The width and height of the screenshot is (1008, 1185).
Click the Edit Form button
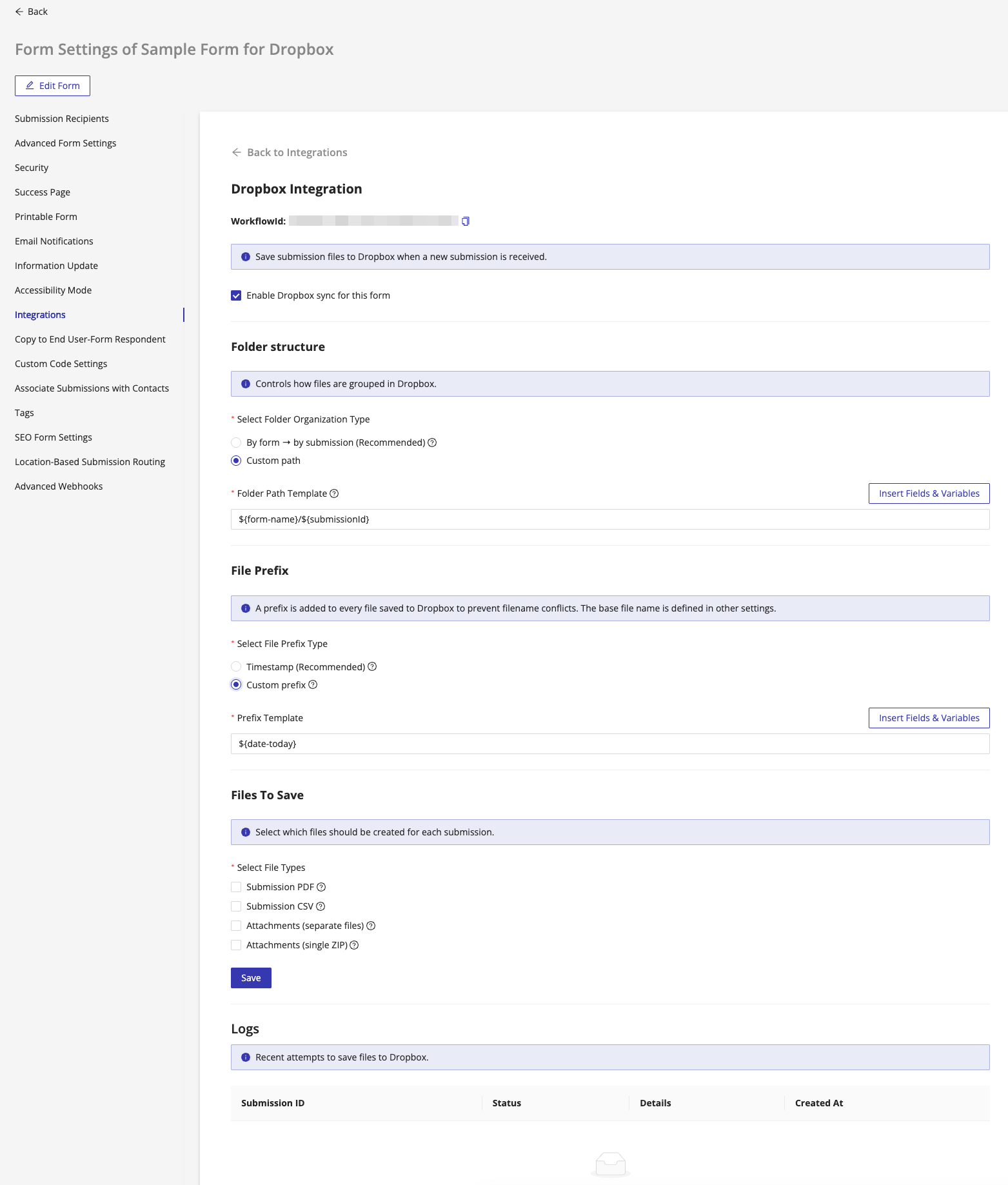[x=52, y=86]
